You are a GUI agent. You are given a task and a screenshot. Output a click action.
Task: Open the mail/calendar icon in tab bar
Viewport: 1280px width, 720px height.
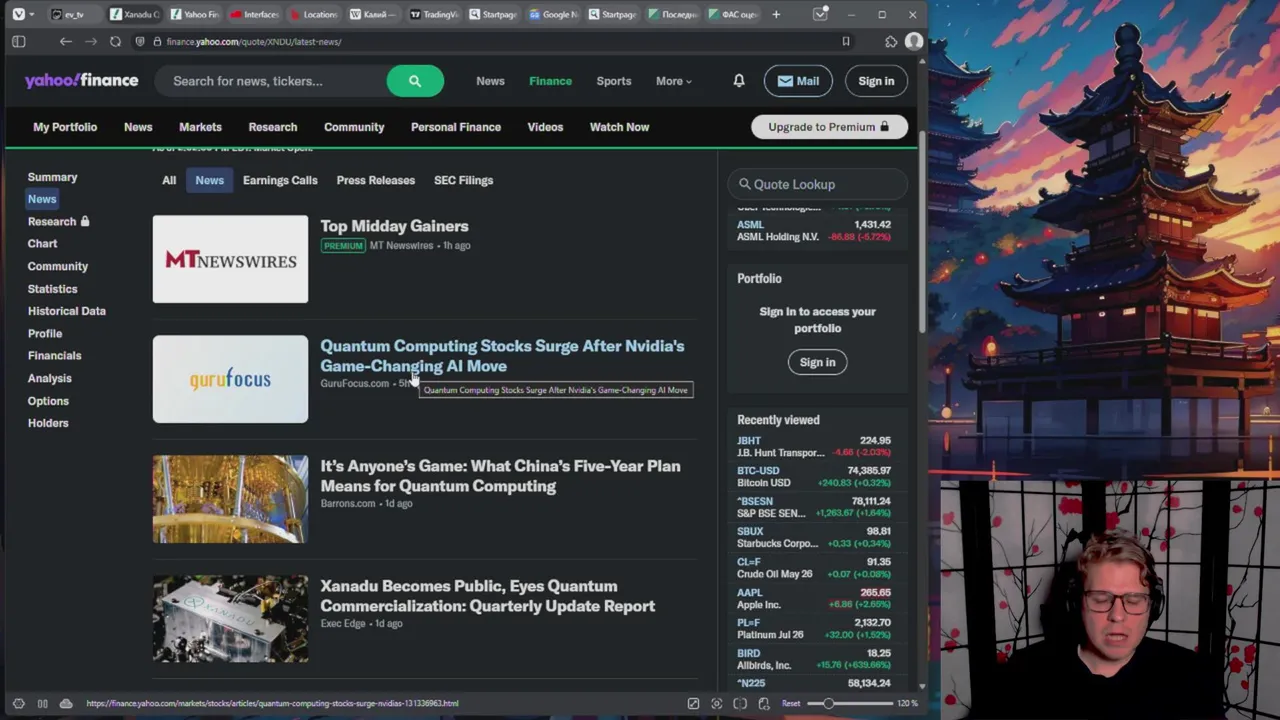point(820,14)
